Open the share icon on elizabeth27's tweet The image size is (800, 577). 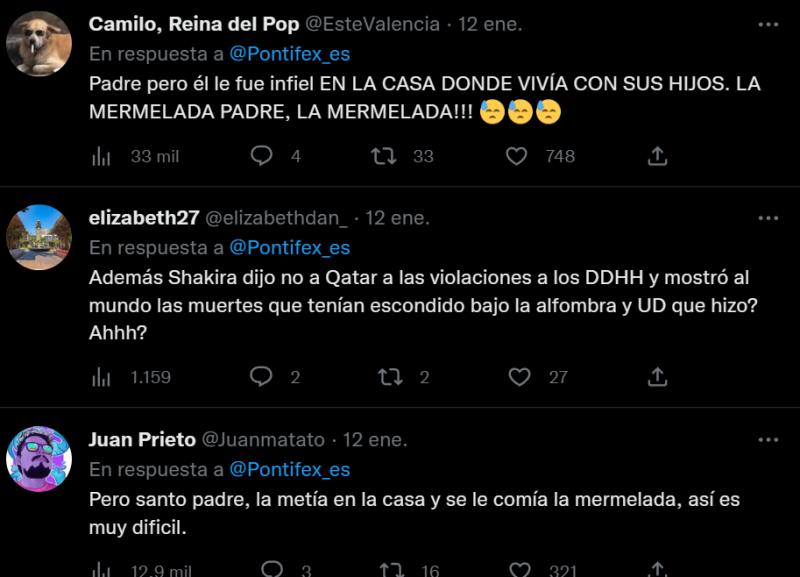pos(657,375)
